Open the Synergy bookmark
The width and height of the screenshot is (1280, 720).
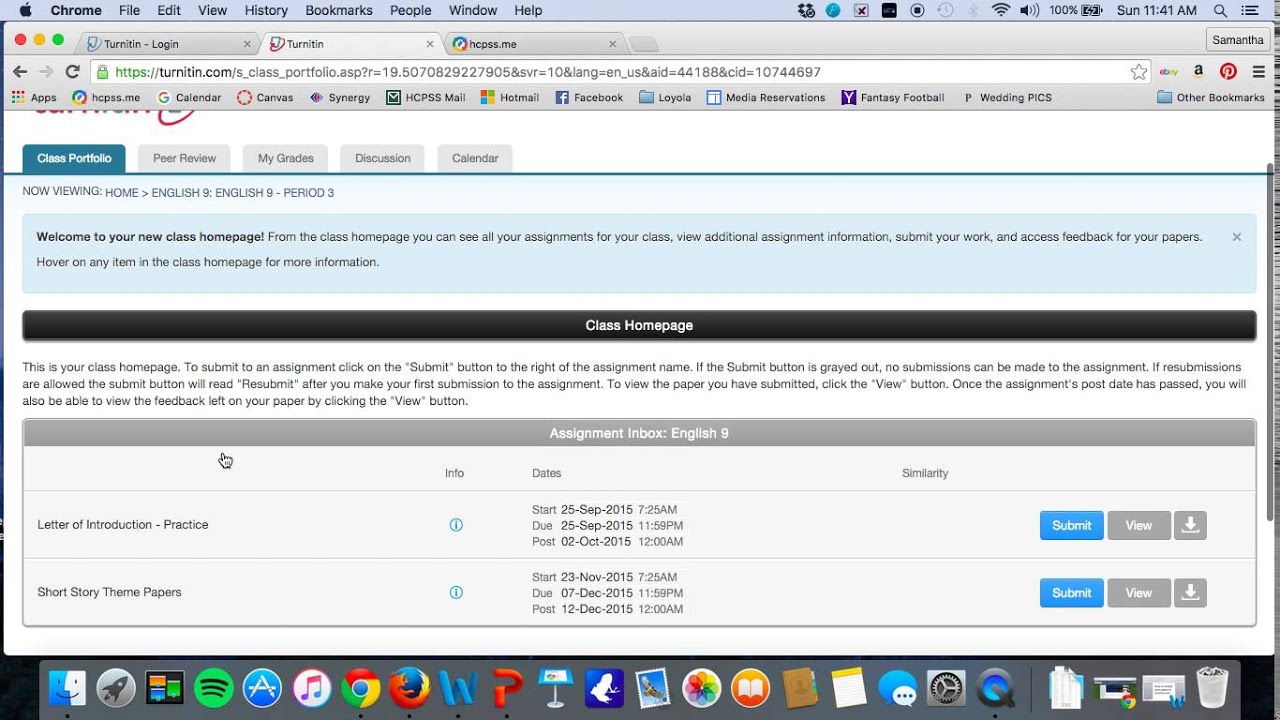340,97
